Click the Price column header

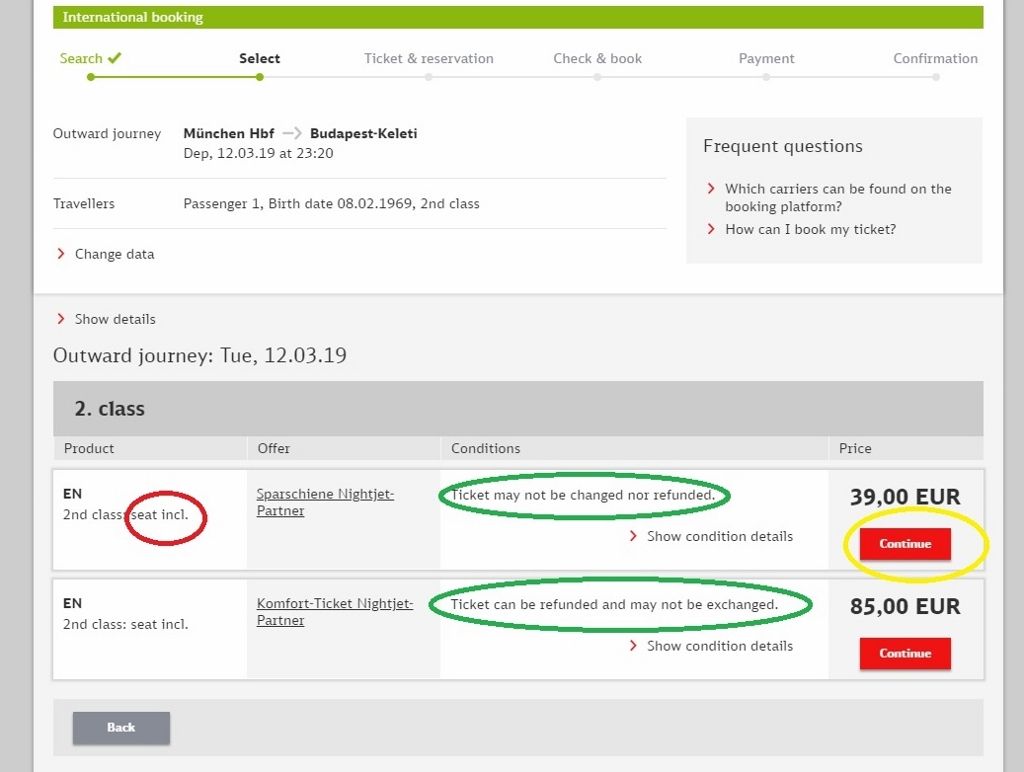coord(855,449)
